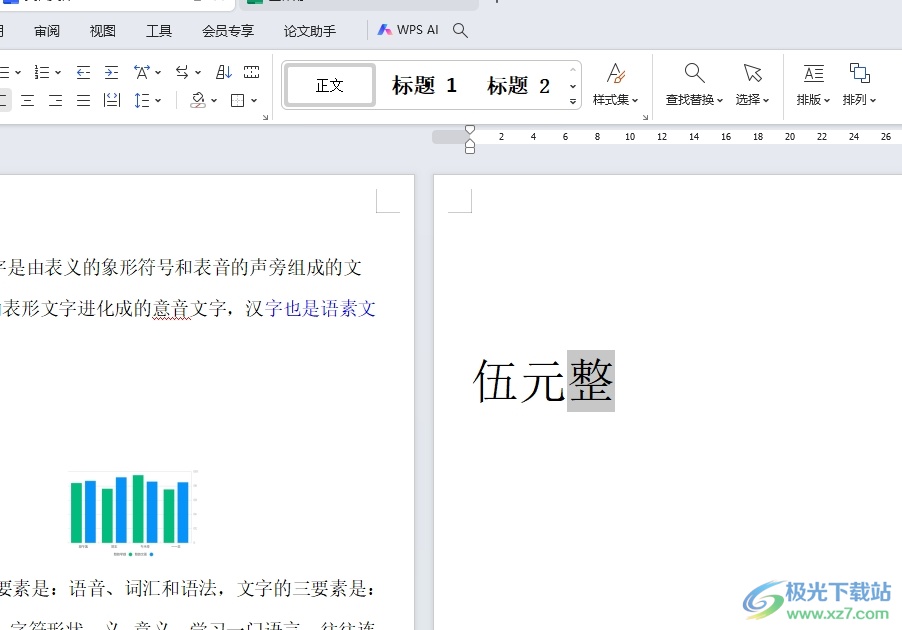This screenshot has width=902, height=630.
Task: Click the WPS AI button
Action: pyautogui.click(x=408, y=30)
